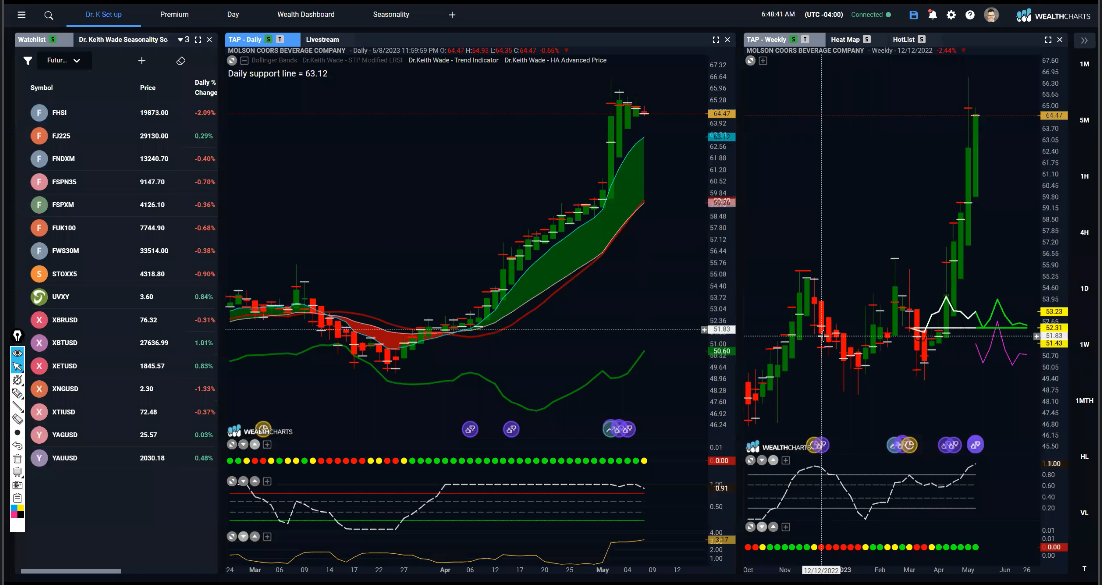Open the settings gear
The height and width of the screenshot is (585, 1102).
click(951, 15)
